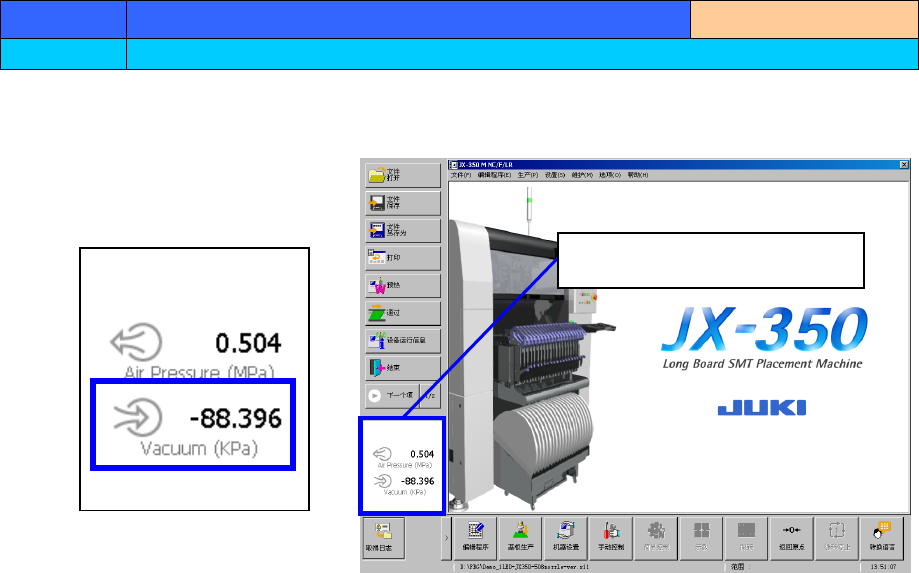The height and width of the screenshot is (573, 919).
Task: Open the 编辑程序(E) menu
Action: (x=494, y=175)
